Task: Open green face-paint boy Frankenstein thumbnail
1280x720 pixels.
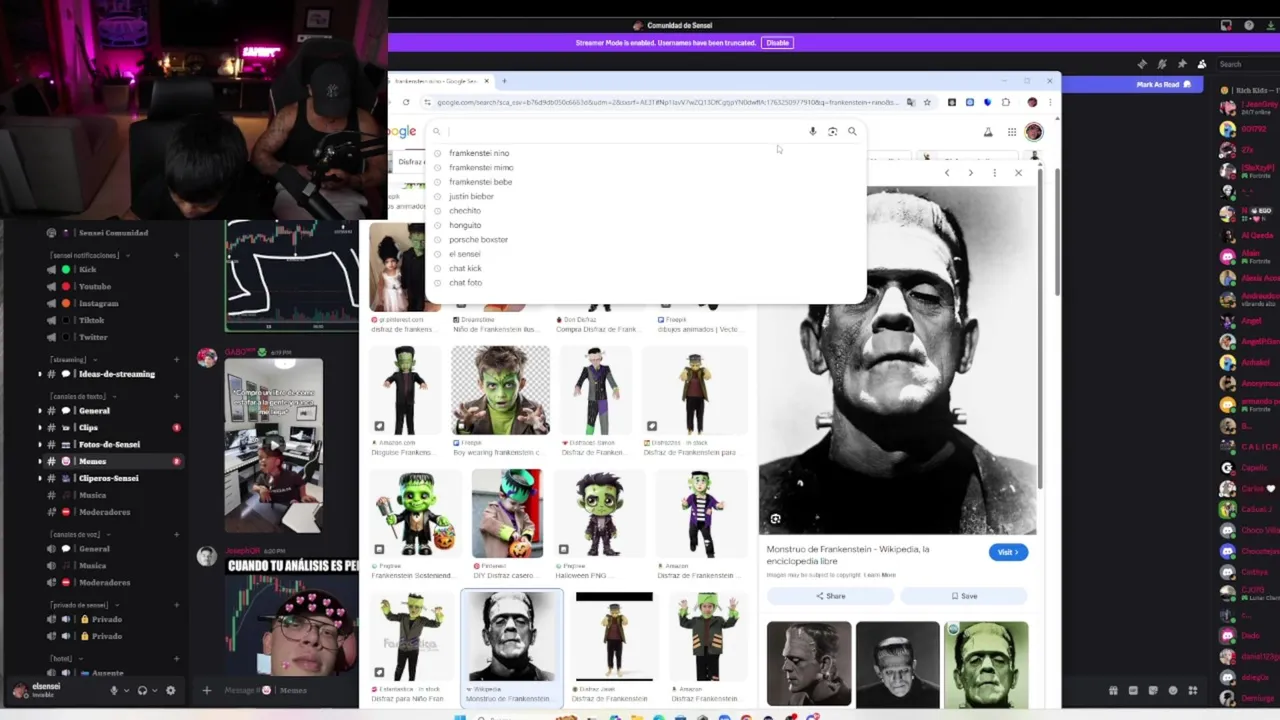Action: click(x=500, y=390)
